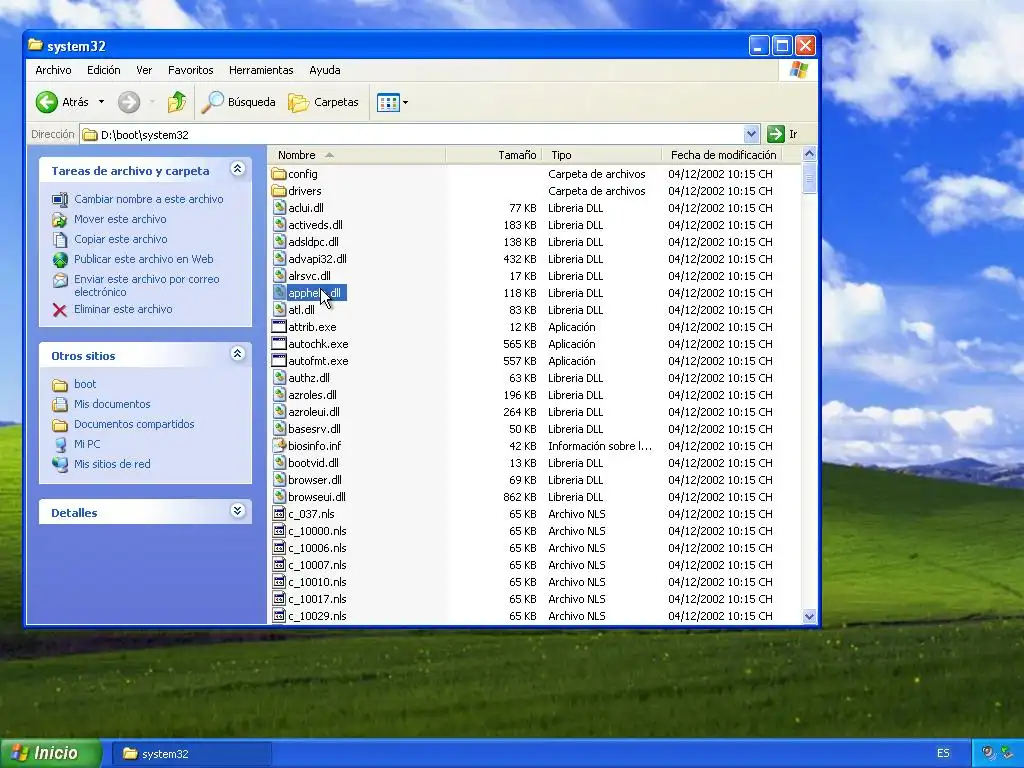
Task: Select bootvid.dll file name
Action: pyautogui.click(x=313, y=463)
